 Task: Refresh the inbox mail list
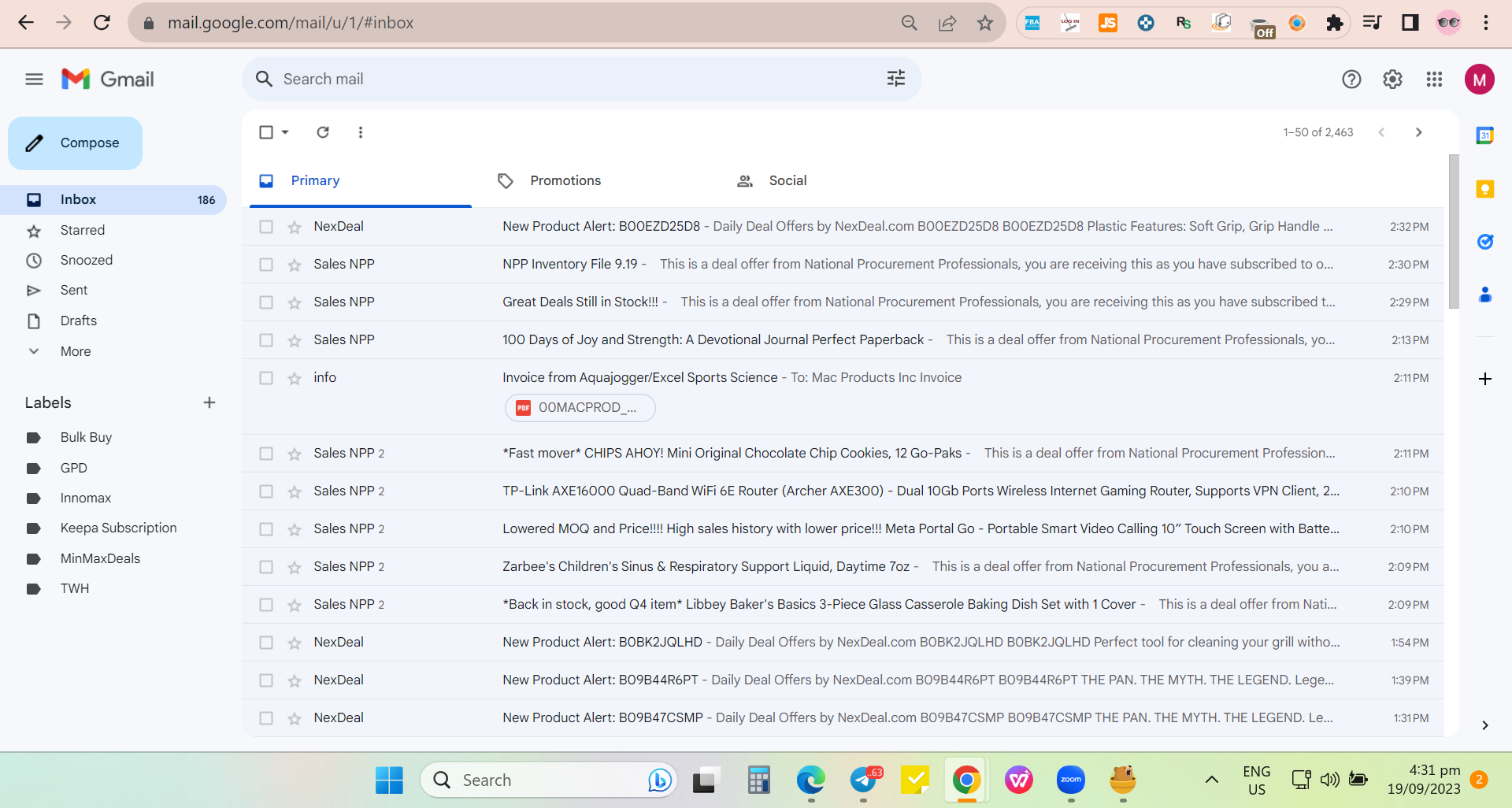323,132
